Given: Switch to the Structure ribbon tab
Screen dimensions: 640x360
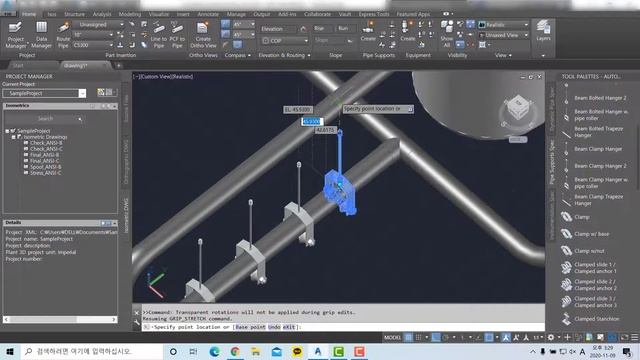Looking at the screenshot, I should (x=74, y=14).
